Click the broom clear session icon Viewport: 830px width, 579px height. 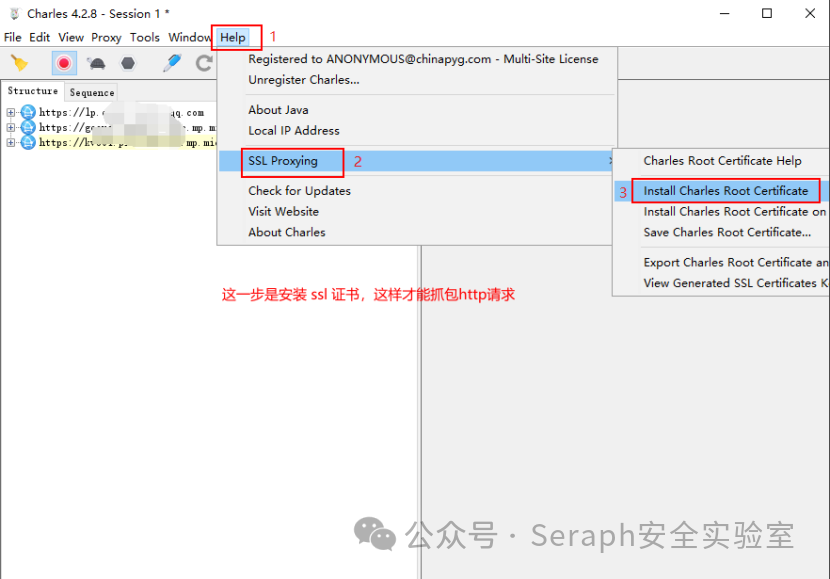(x=20, y=64)
